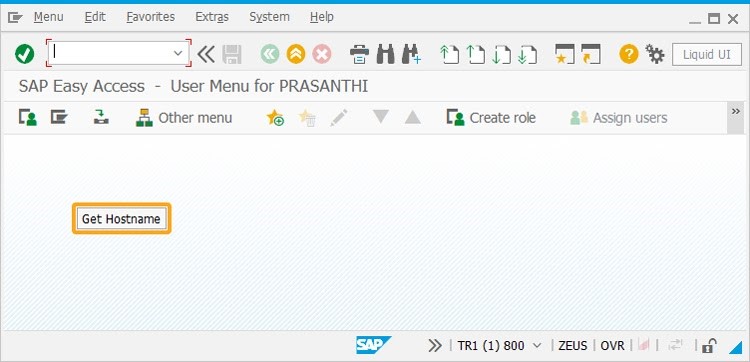The image size is (750, 362).
Task: Open the Help menu
Action: (x=321, y=17)
